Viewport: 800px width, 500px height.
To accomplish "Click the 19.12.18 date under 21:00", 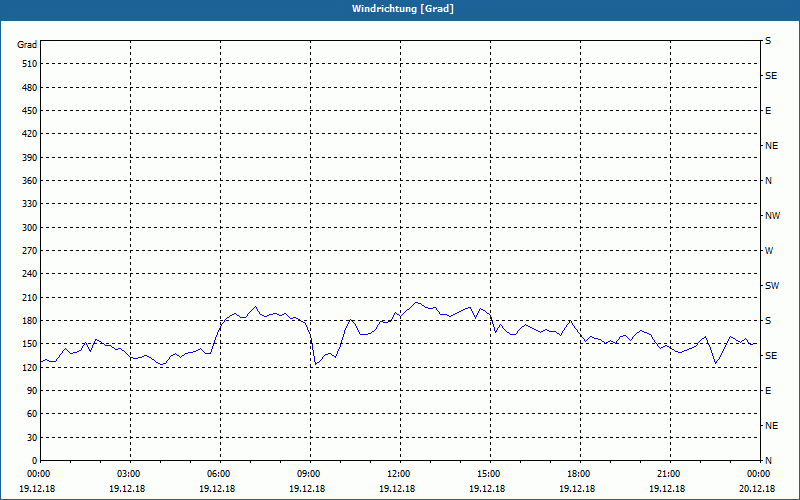I will (667, 489).
